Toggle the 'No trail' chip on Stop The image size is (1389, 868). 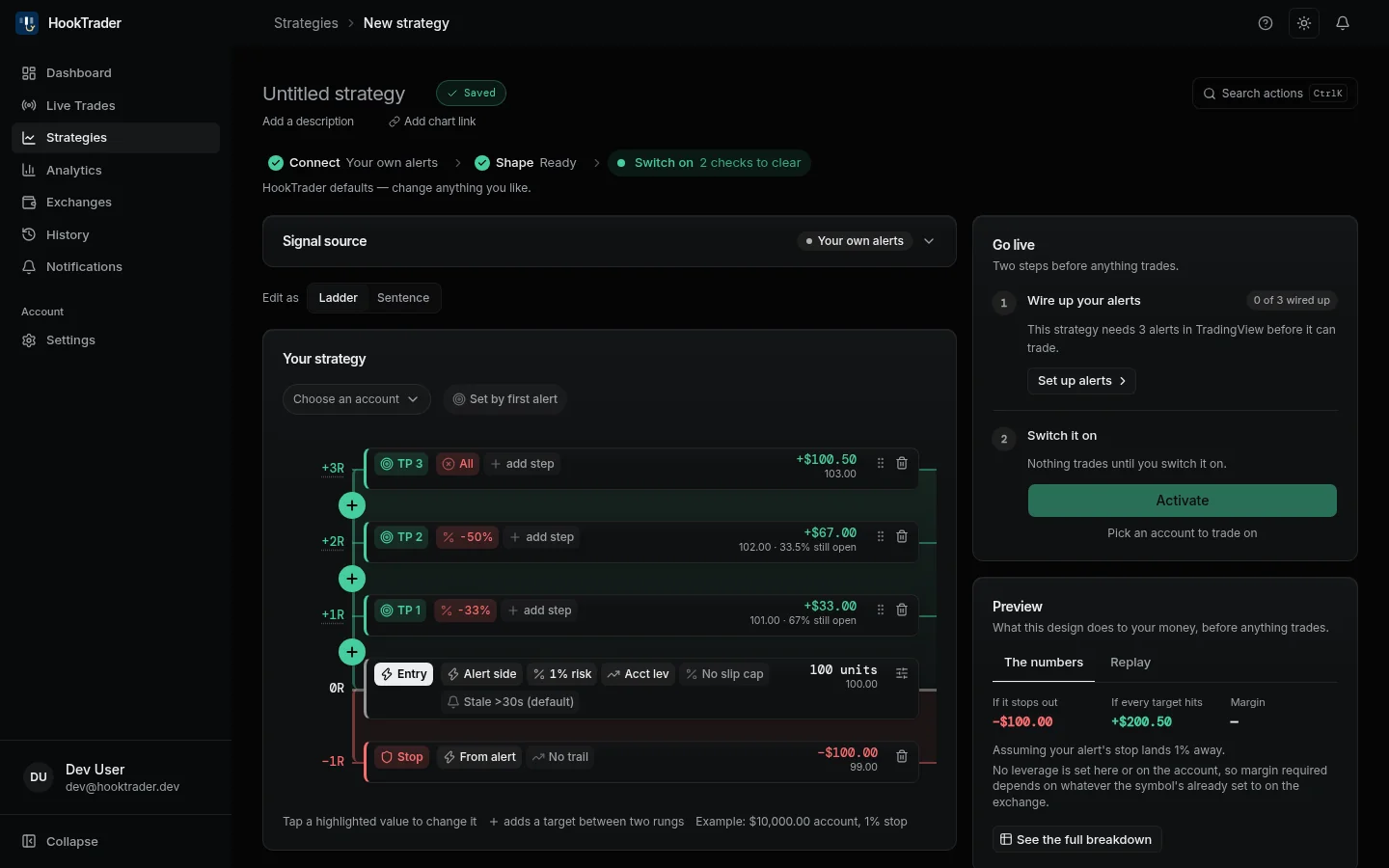[x=559, y=757]
